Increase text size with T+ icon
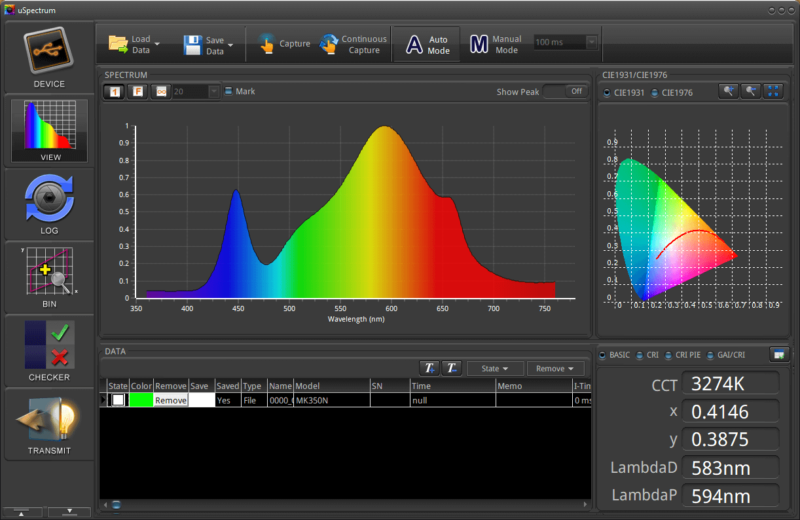800x520 pixels. (430, 368)
